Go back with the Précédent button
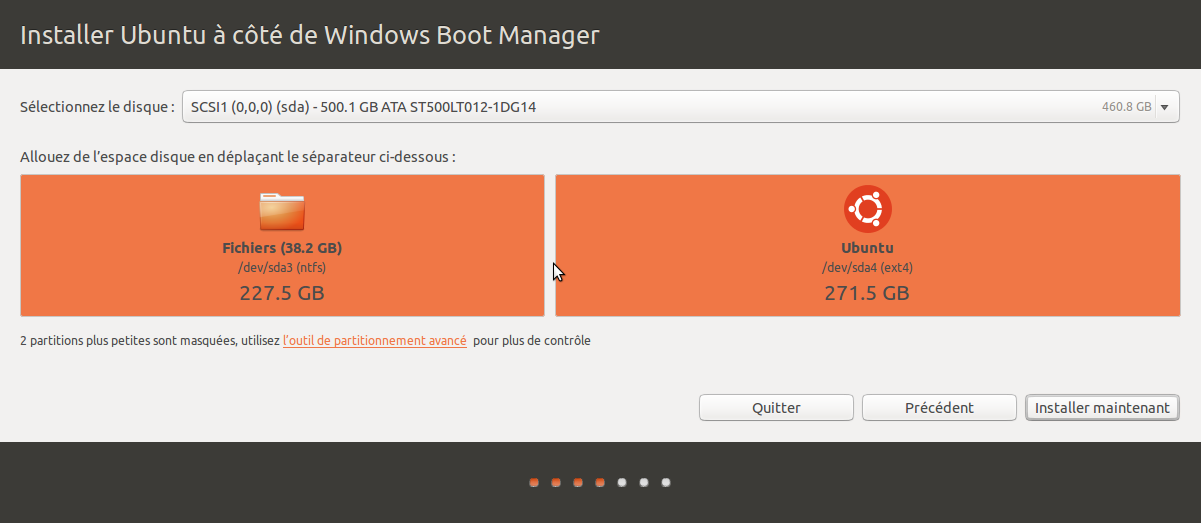The height and width of the screenshot is (523, 1201). [939, 408]
